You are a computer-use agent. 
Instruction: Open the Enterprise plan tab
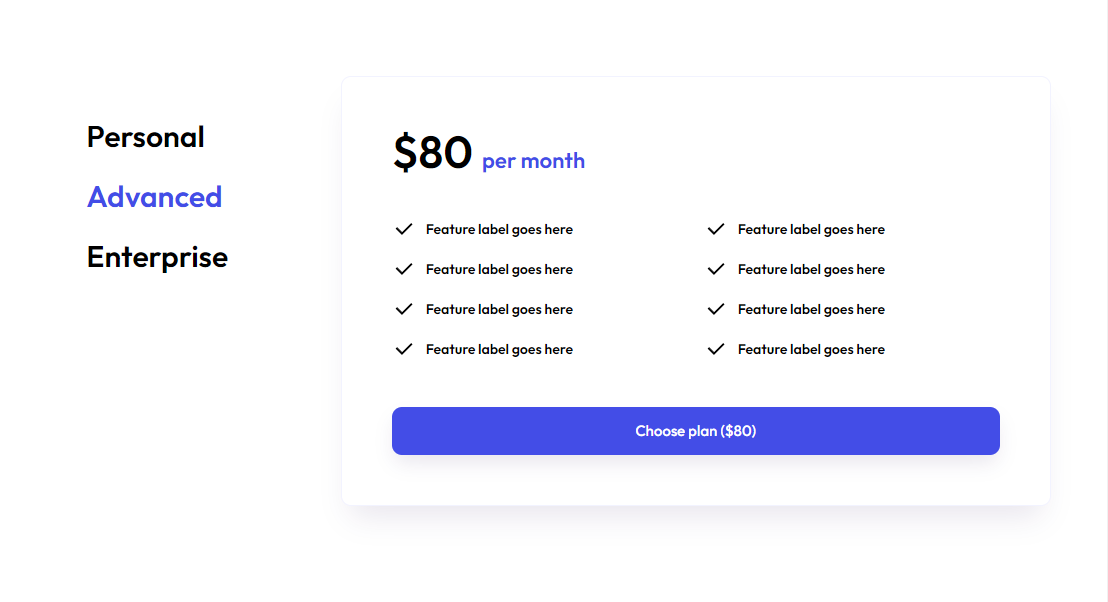tap(157, 257)
